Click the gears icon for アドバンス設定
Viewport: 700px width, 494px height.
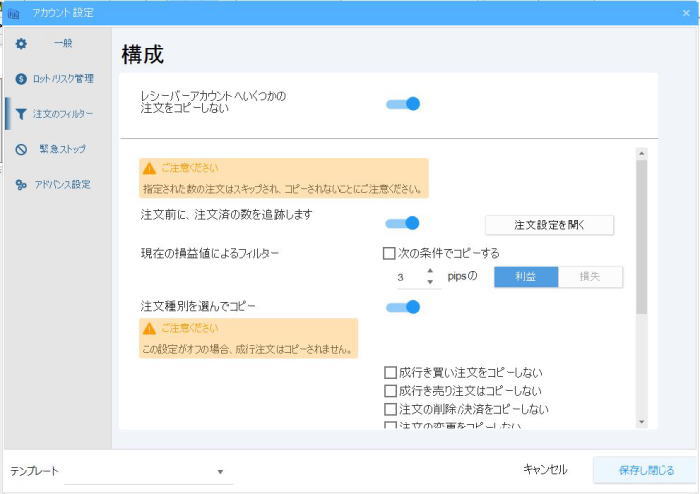tap(21, 185)
